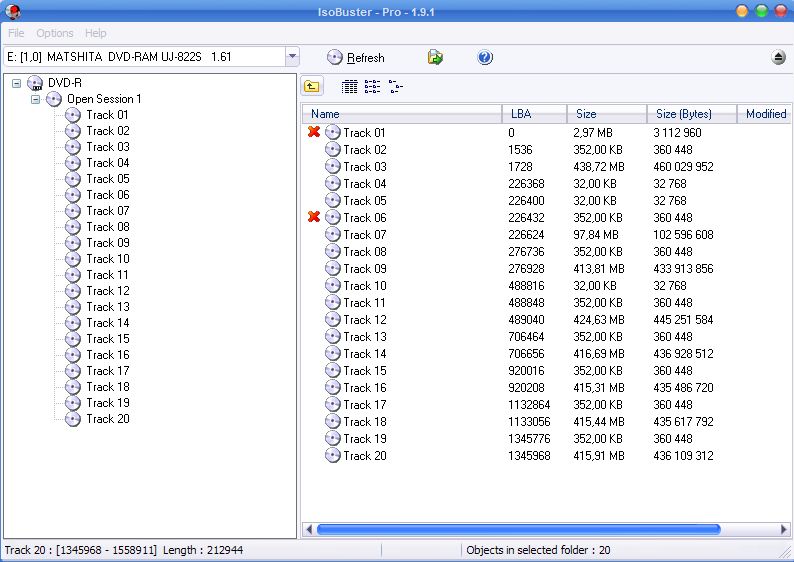Click disc icon of Track 18 in tree

click(x=73, y=387)
